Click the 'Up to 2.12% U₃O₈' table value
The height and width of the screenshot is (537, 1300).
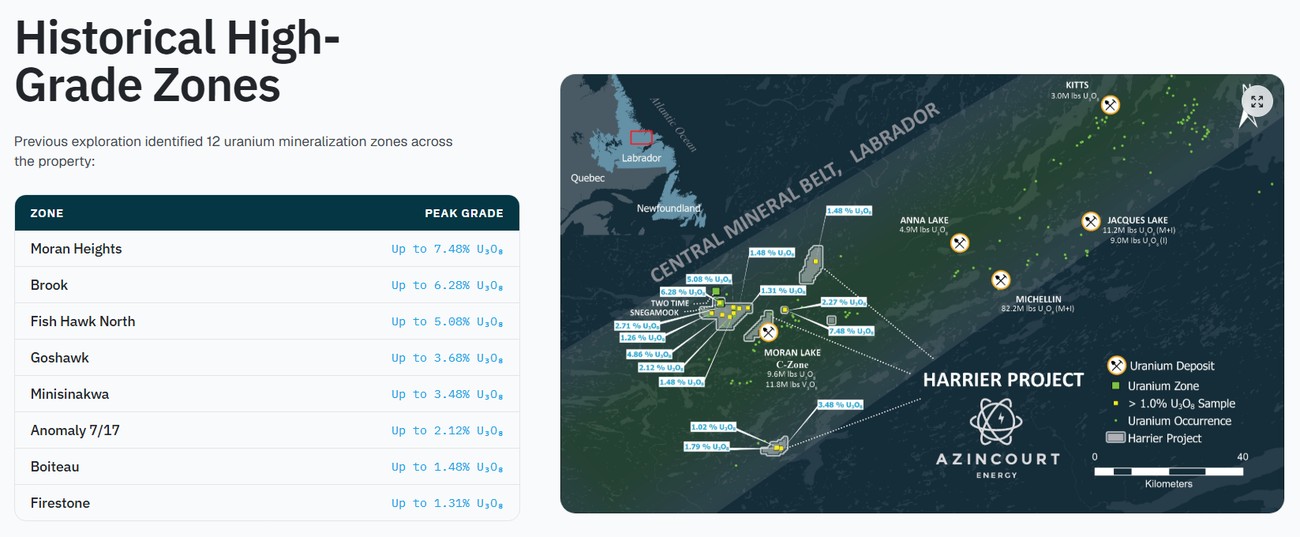coord(447,431)
